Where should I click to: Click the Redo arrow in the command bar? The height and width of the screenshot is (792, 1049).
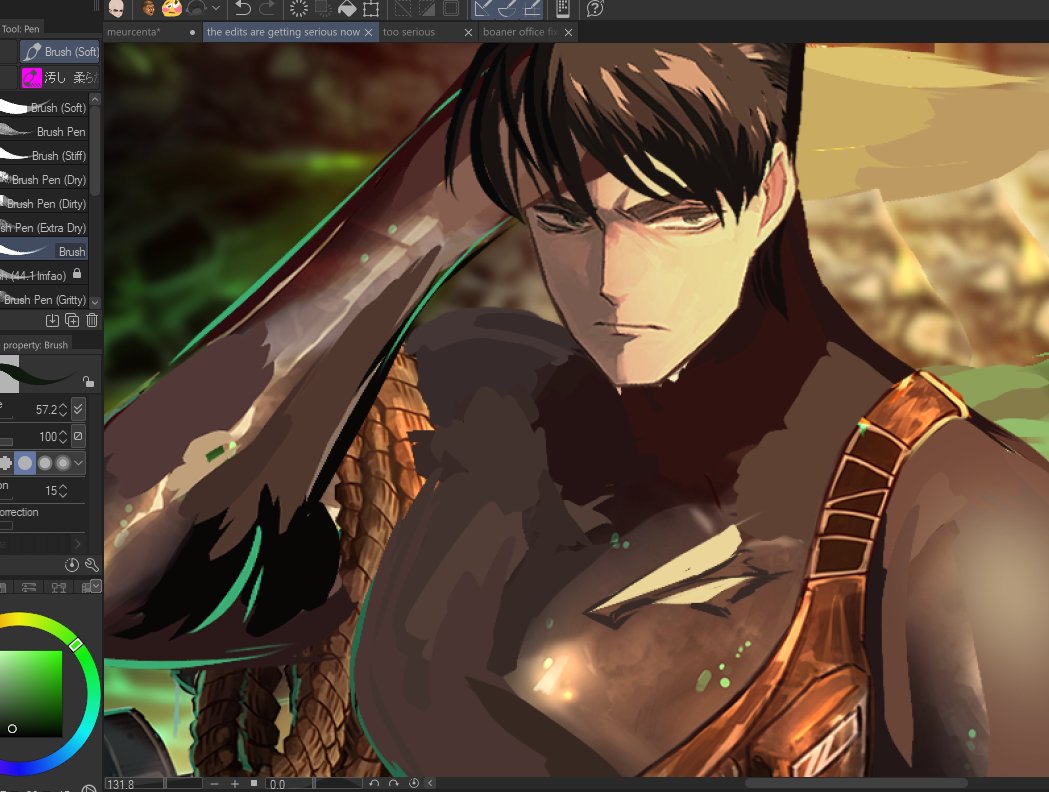click(267, 8)
